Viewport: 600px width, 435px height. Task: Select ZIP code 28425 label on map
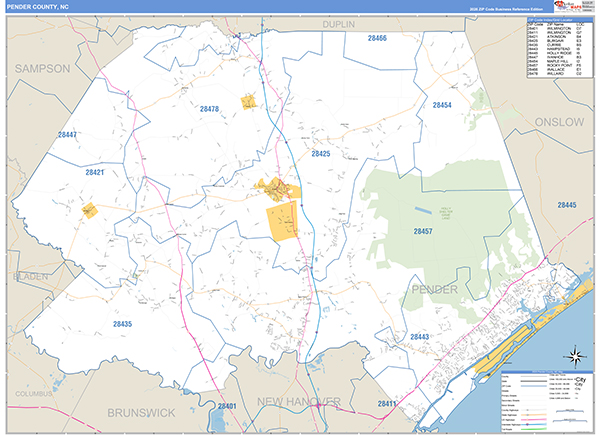coord(320,154)
